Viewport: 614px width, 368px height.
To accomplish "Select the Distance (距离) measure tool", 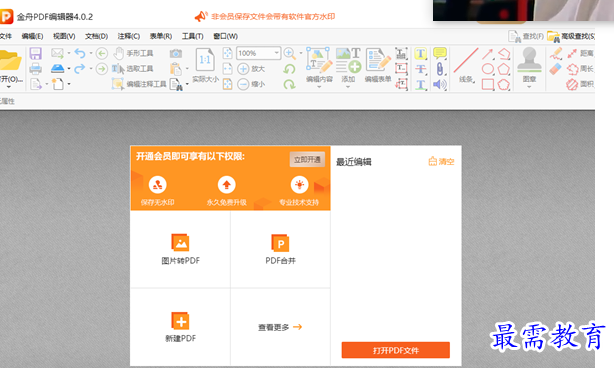I will click(580, 53).
